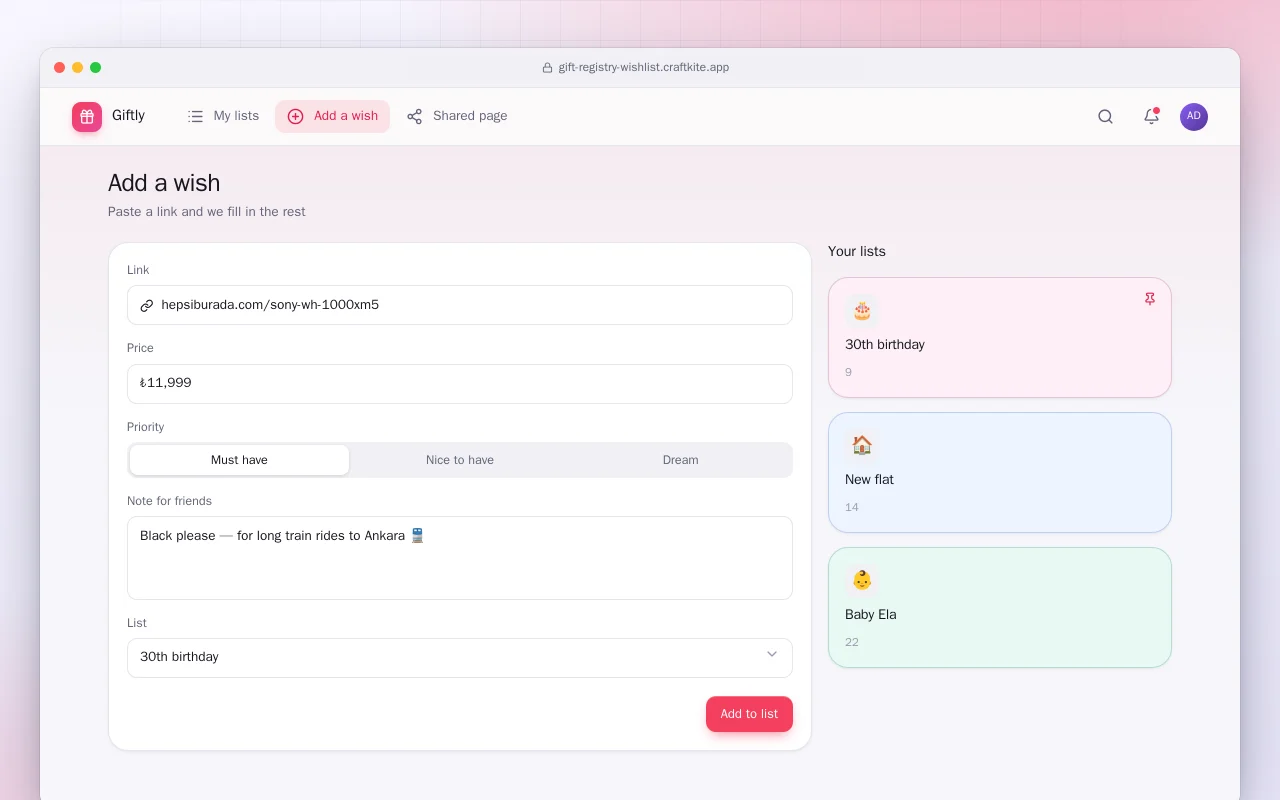Click the pin icon on 30th birthday card
1280x800 pixels.
[1150, 299]
